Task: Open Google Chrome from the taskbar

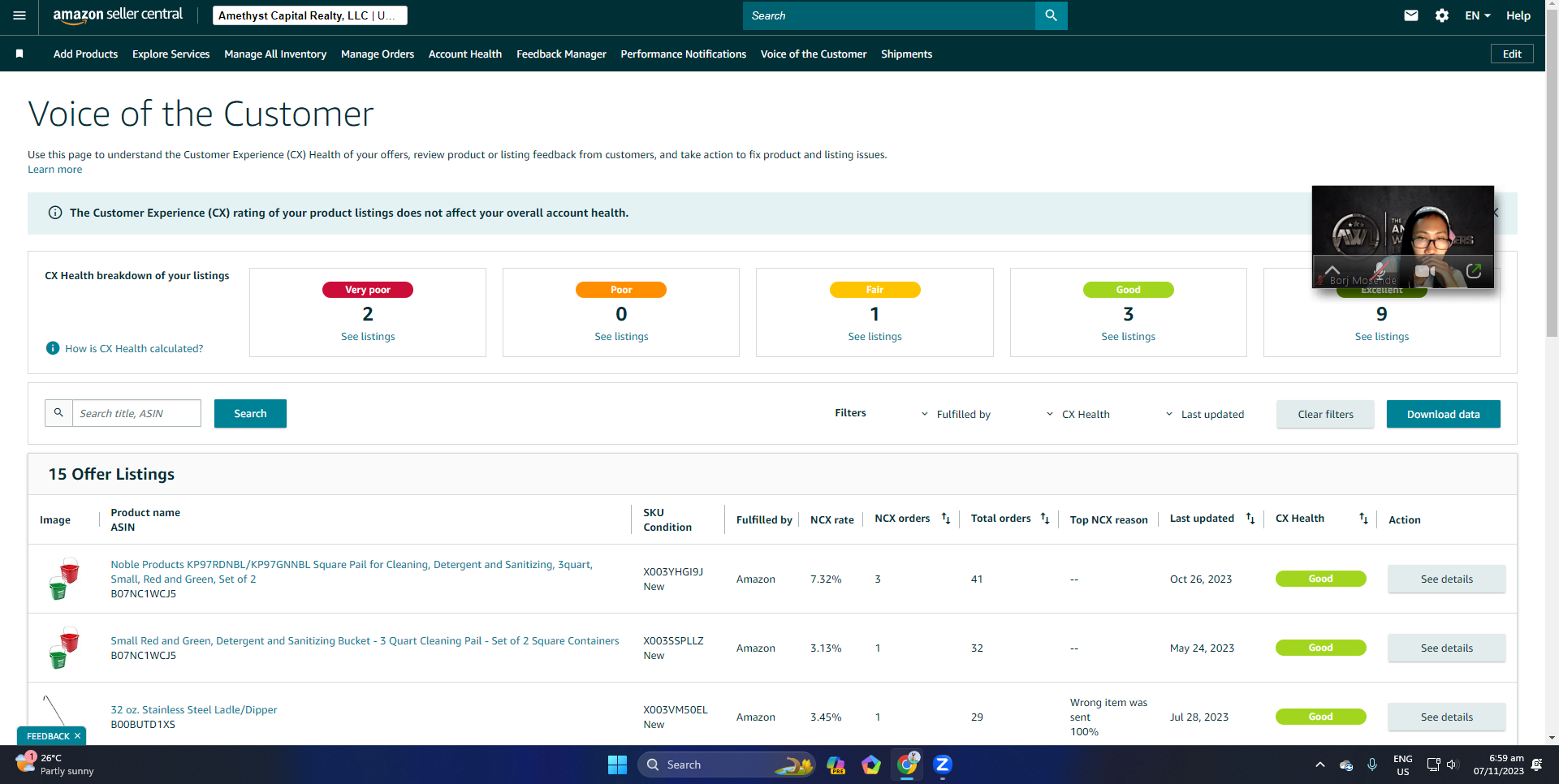Action: [907, 765]
